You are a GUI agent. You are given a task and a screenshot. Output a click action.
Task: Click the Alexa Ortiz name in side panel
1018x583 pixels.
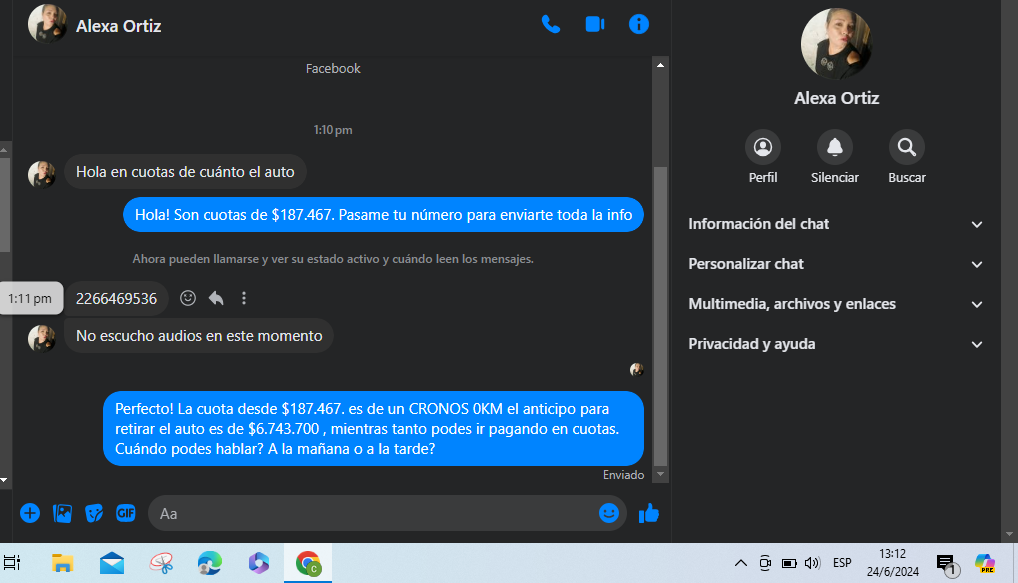pyautogui.click(x=836, y=98)
